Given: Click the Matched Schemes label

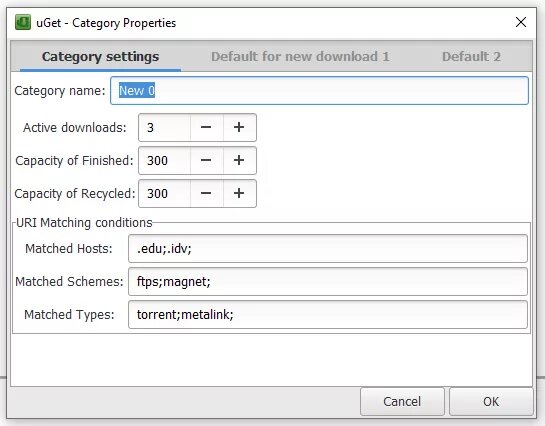Looking at the screenshot, I should pyautogui.click(x=69, y=281).
